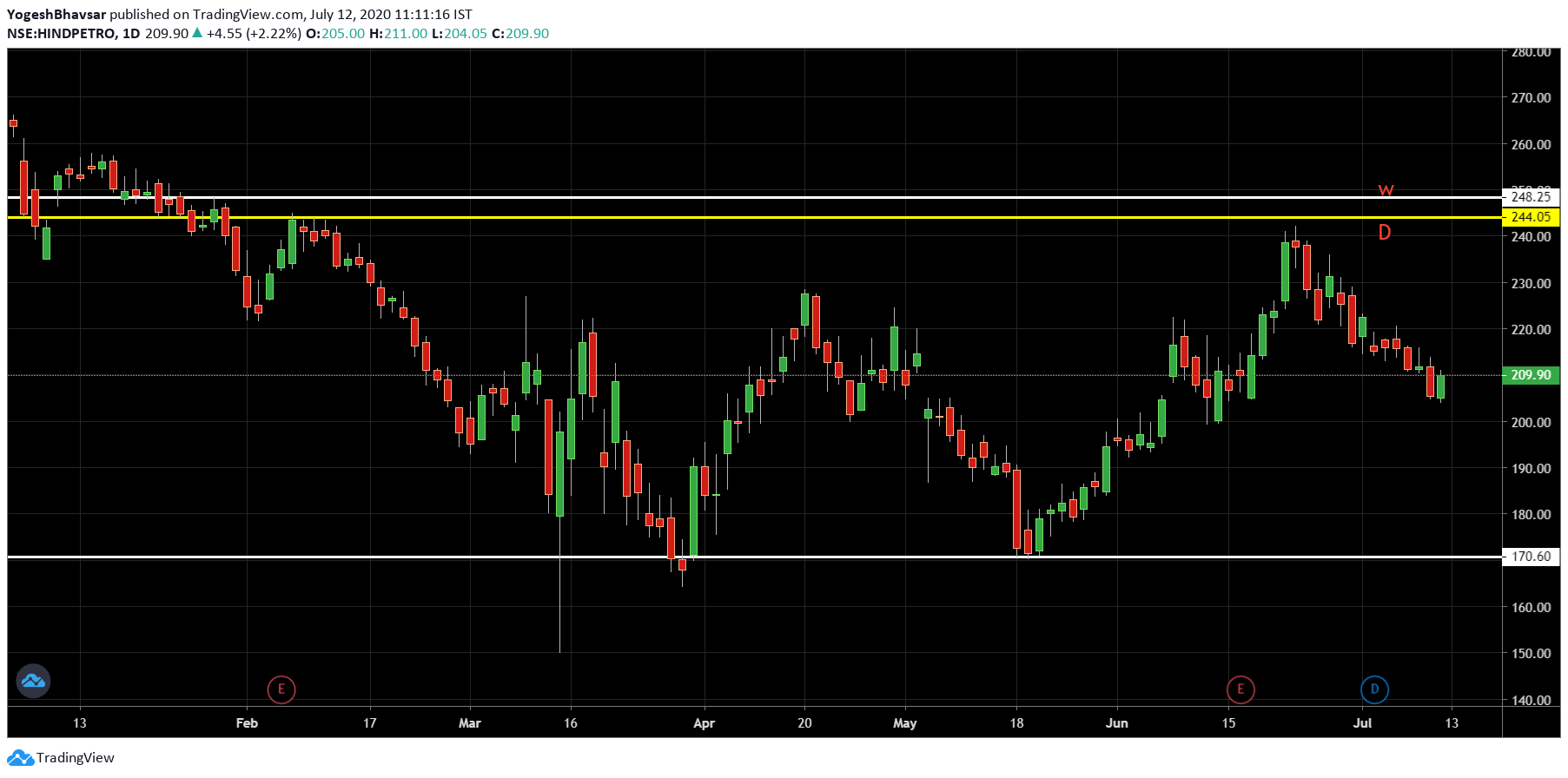Click the green 209.90 current price label
The image size is (1568, 778).
click(1531, 375)
